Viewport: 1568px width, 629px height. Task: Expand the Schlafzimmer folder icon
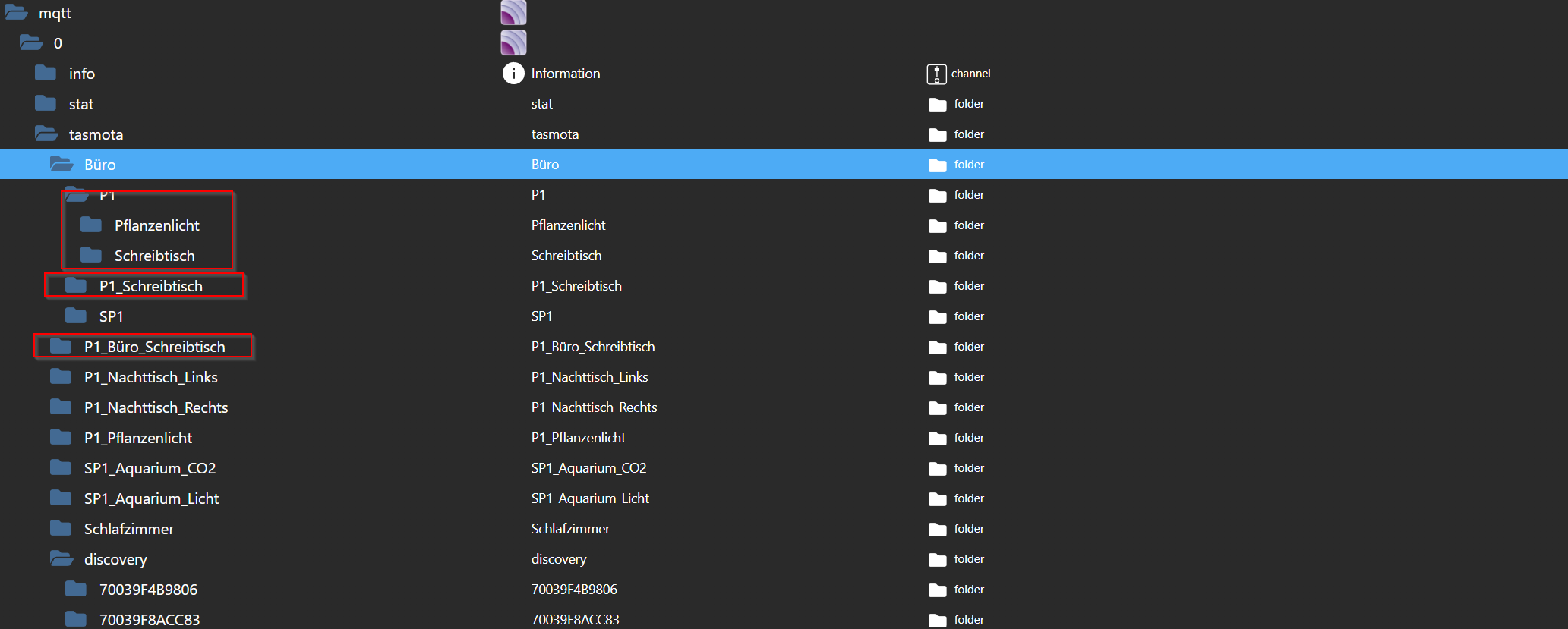coord(61,528)
